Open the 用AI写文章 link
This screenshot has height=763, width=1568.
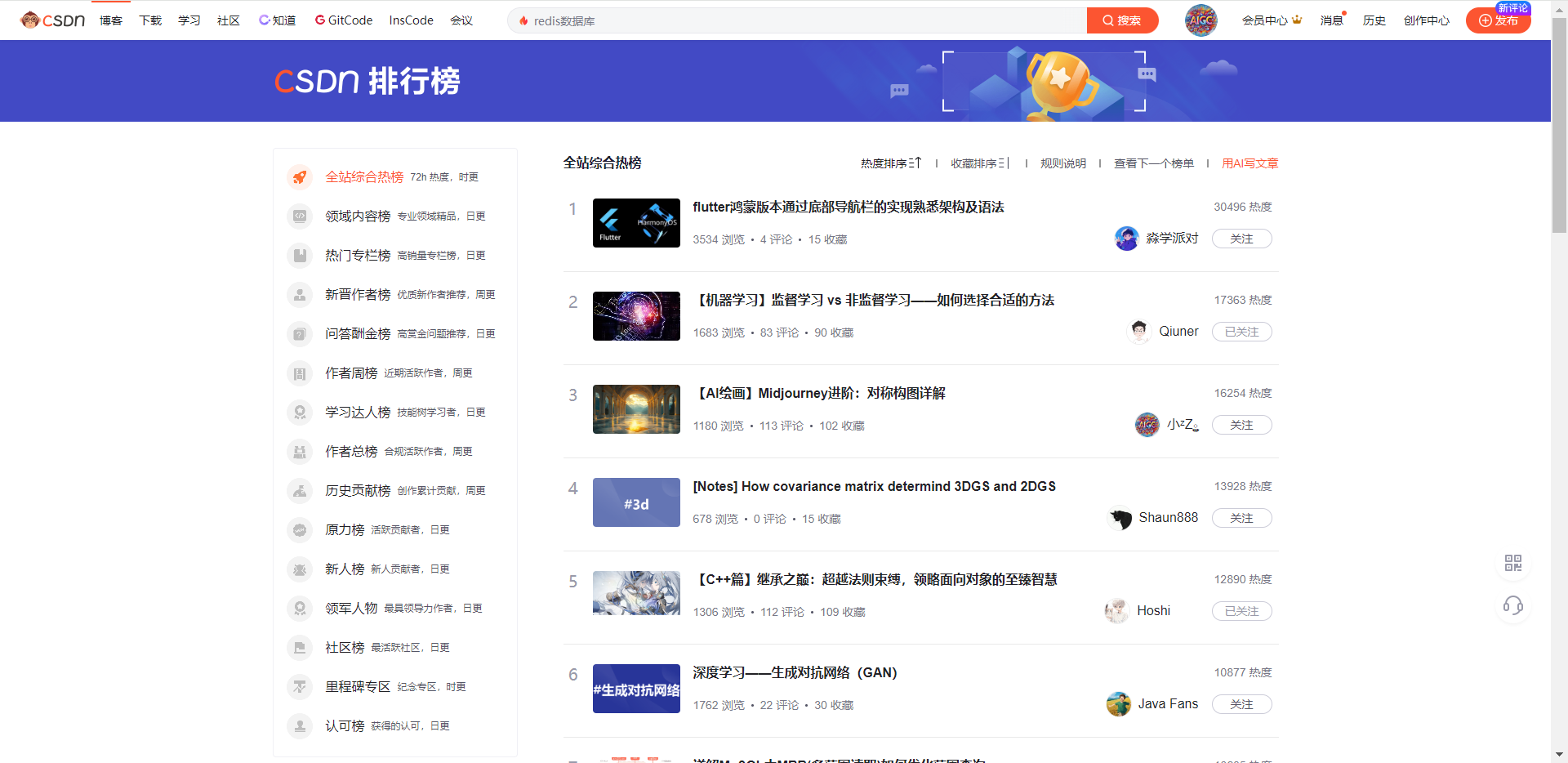tap(1250, 163)
